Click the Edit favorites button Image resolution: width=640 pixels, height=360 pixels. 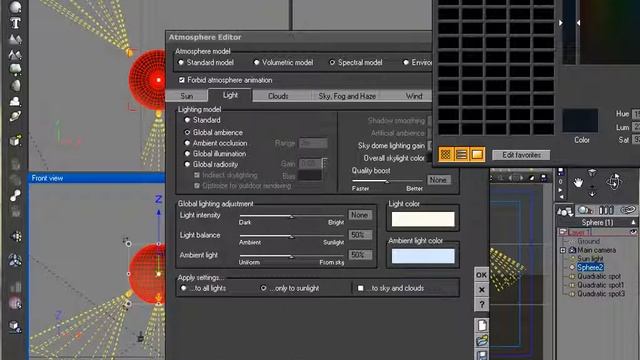(x=521, y=155)
